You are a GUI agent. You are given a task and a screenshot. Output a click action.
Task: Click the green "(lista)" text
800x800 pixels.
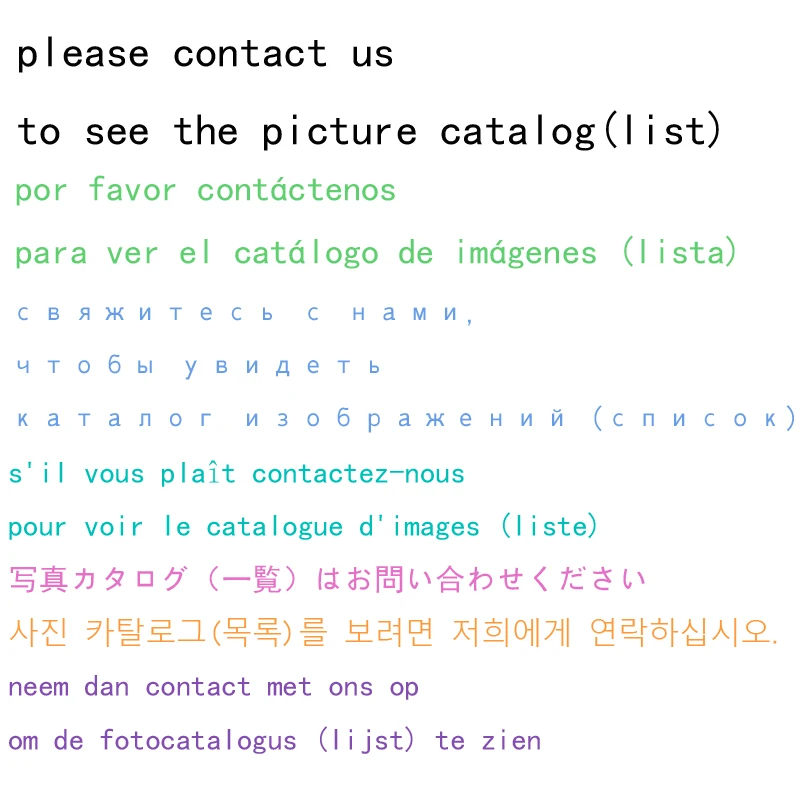coord(680,253)
